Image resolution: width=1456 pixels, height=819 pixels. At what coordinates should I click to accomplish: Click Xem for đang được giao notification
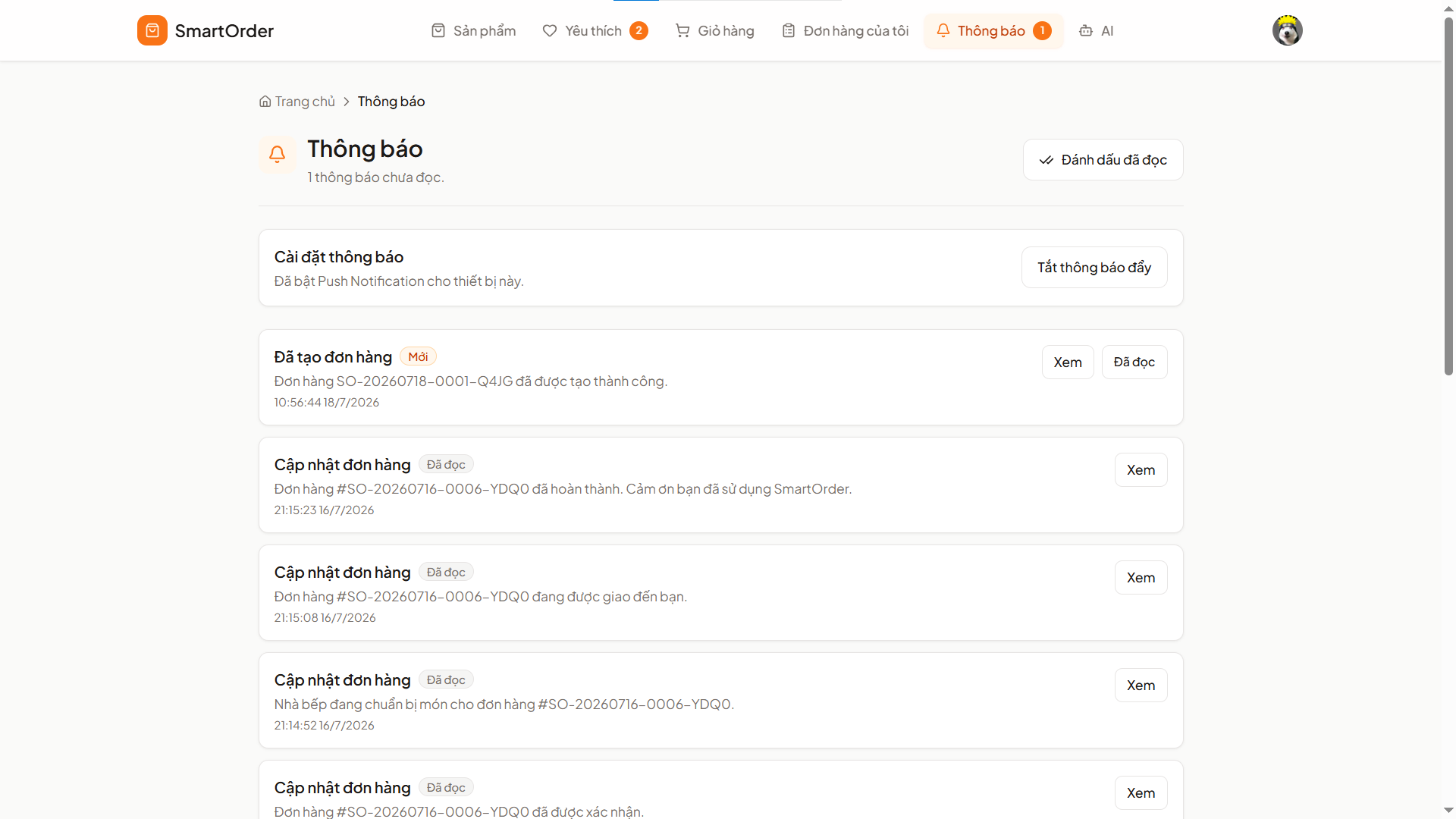[1141, 578]
